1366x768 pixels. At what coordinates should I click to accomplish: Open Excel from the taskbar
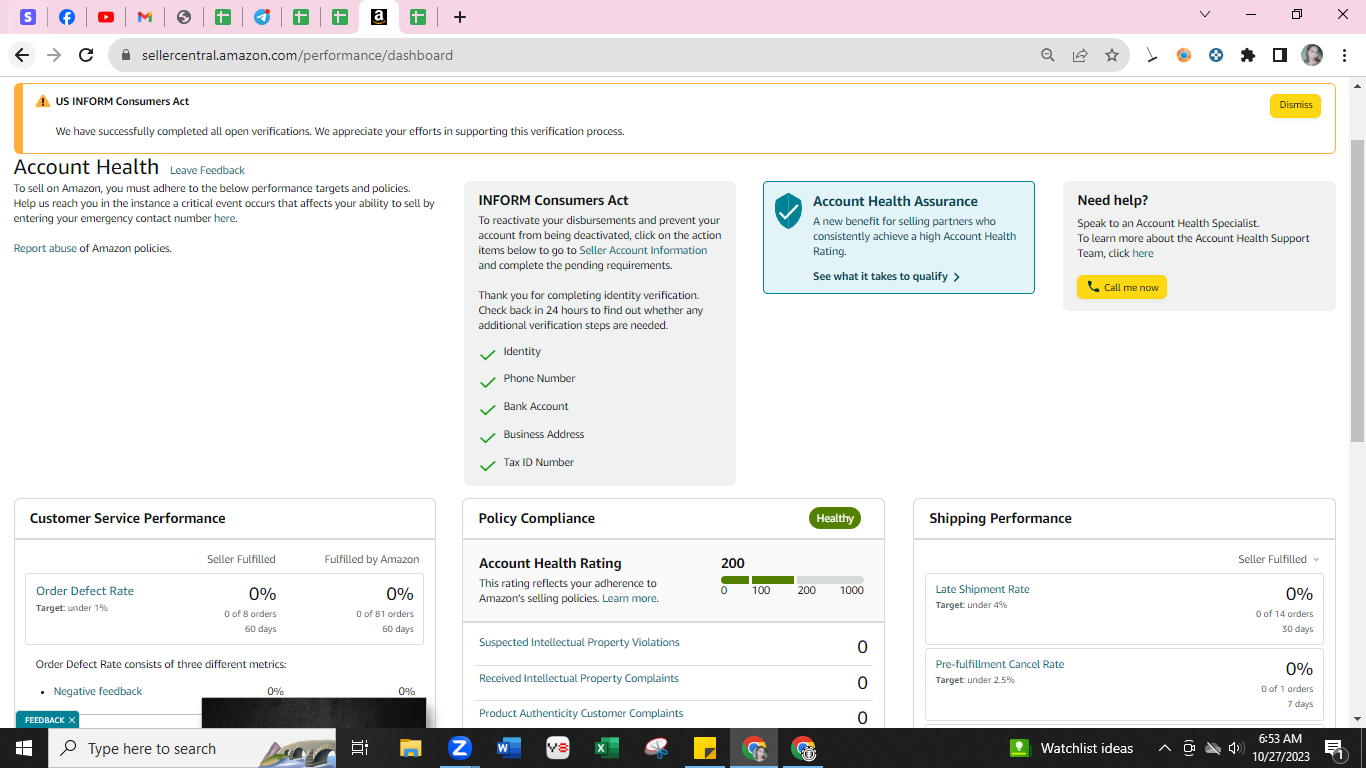click(x=607, y=748)
